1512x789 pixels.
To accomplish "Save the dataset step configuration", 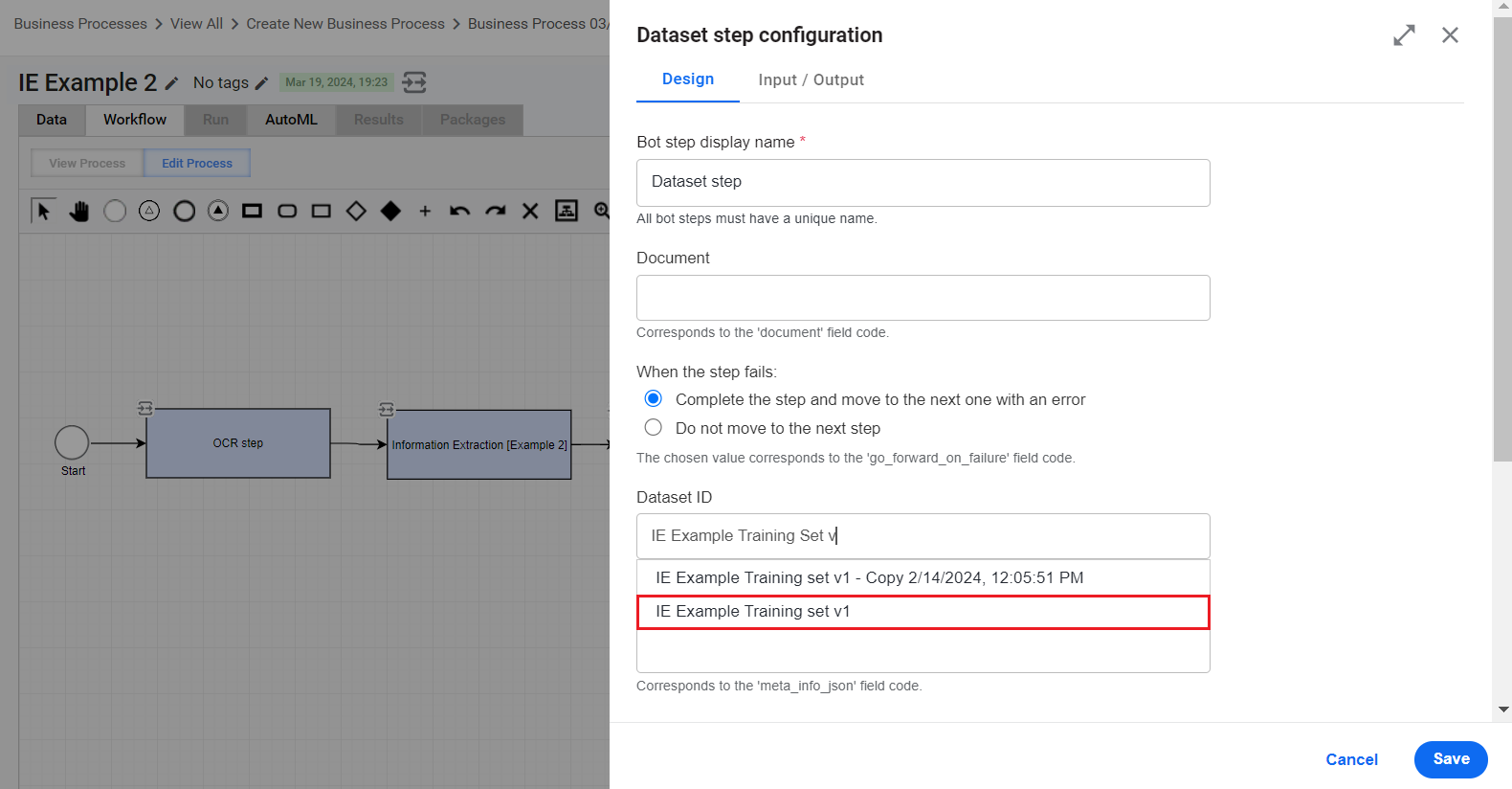I will click(1451, 759).
